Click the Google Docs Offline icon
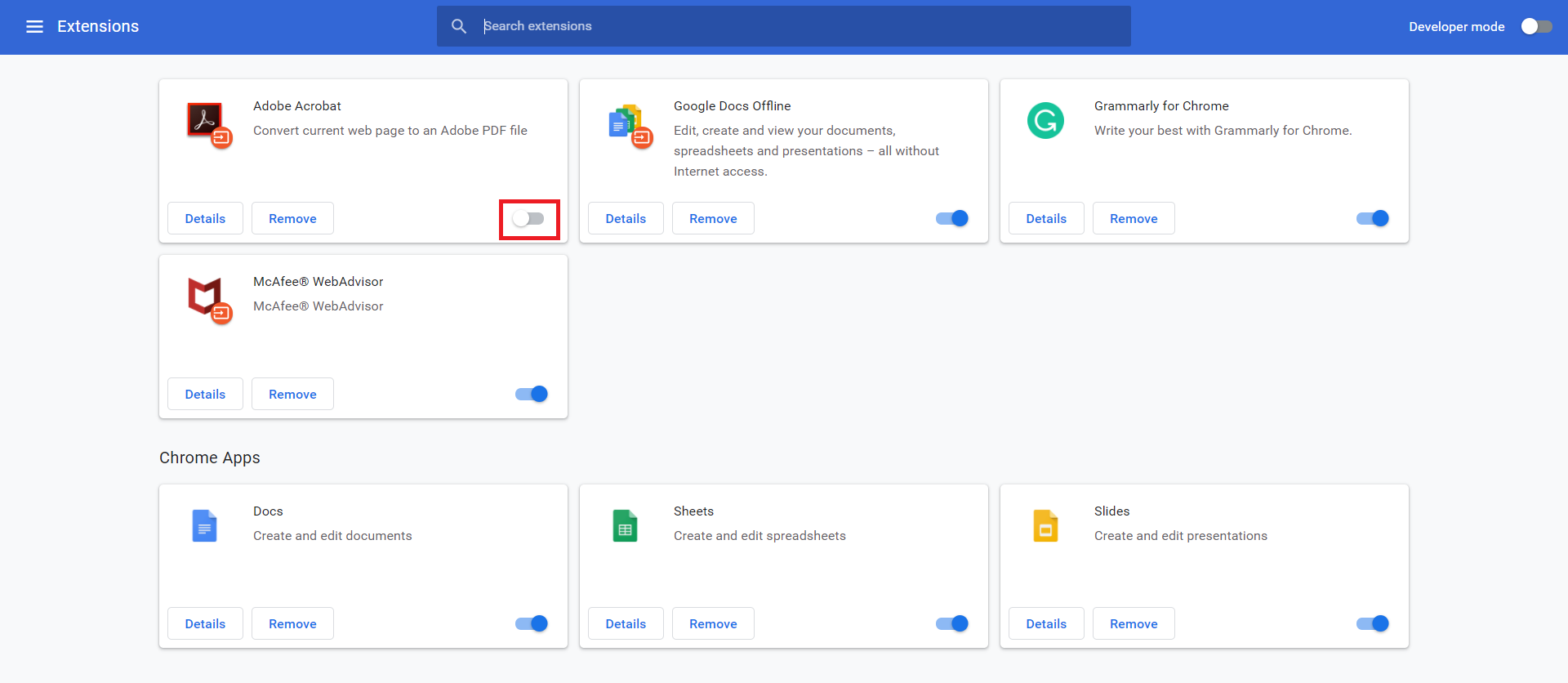 pyautogui.click(x=626, y=123)
